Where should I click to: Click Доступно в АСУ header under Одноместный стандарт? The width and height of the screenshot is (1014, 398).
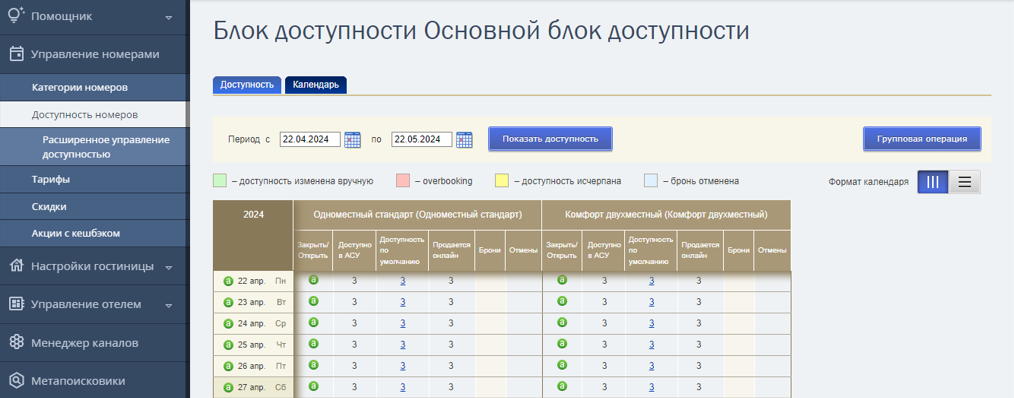point(354,250)
